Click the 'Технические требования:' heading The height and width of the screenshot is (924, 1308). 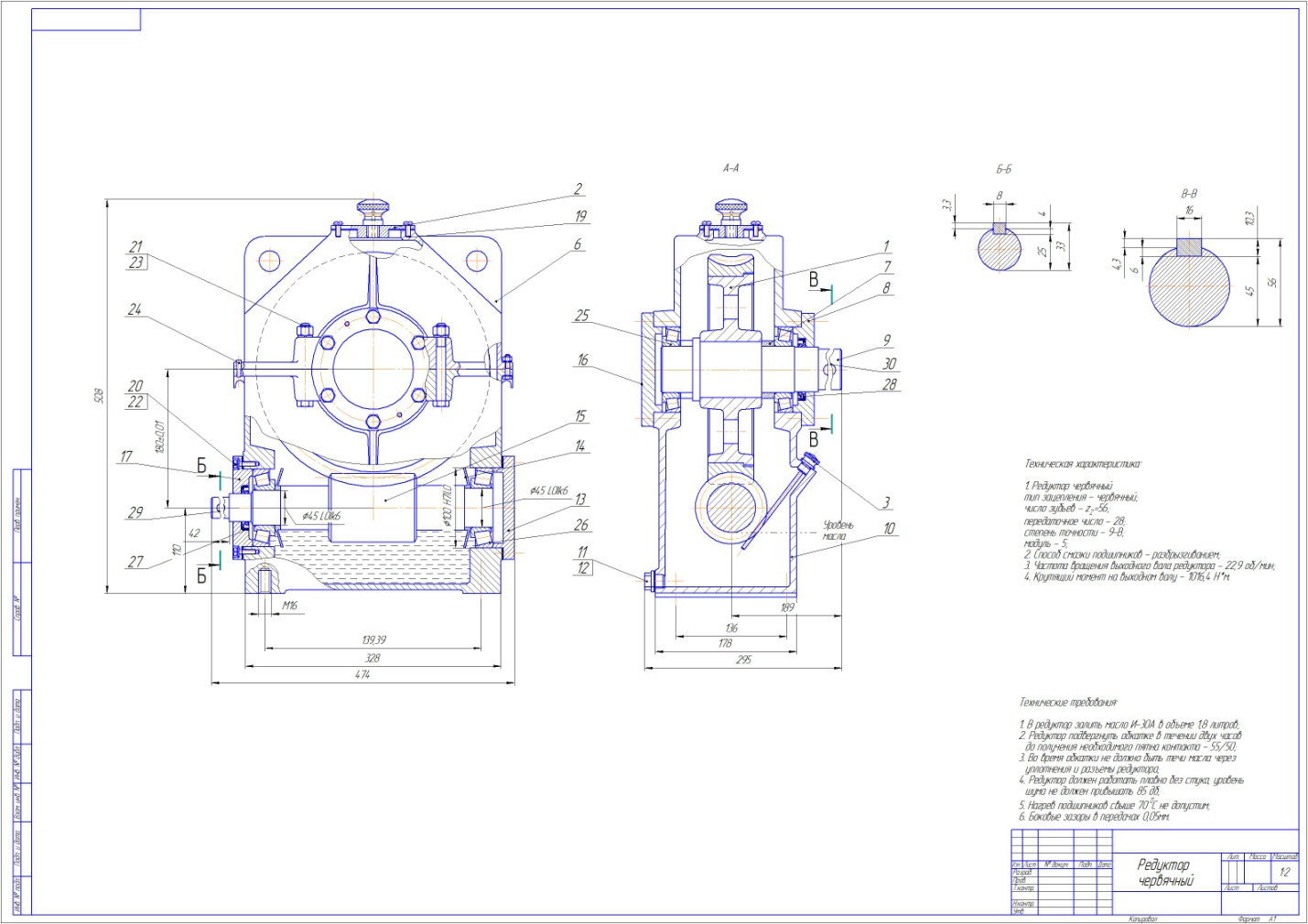click(x=1068, y=703)
